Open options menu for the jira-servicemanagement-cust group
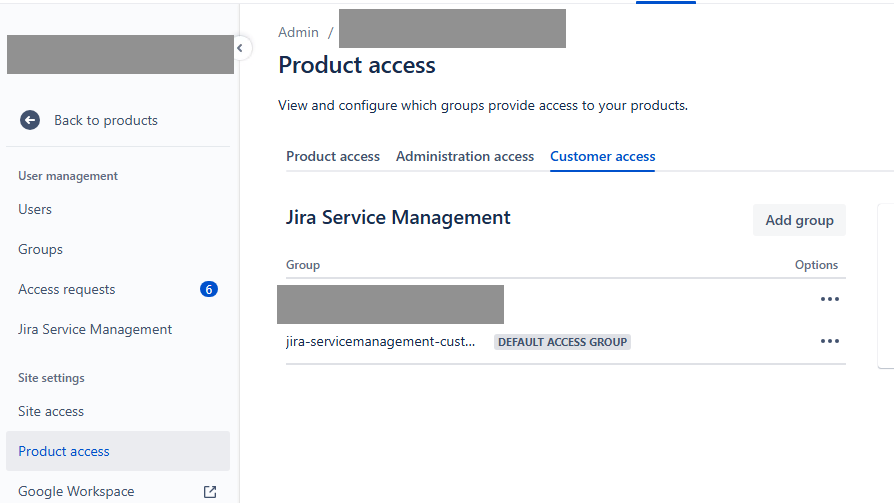 830,341
